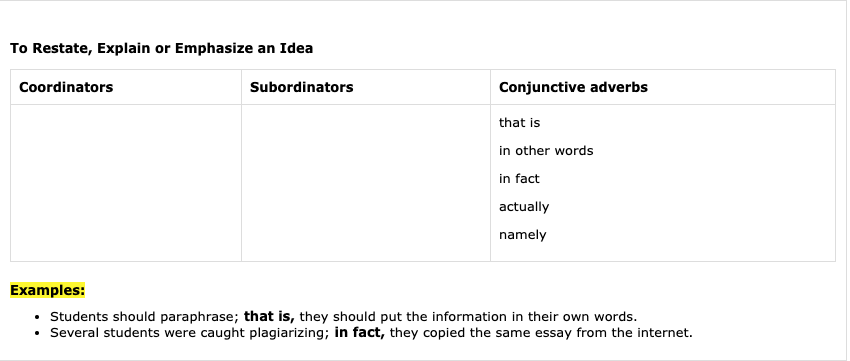Click the highlighted Examples: label
Screen dimensions: 850x361
click(x=48, y=290)
